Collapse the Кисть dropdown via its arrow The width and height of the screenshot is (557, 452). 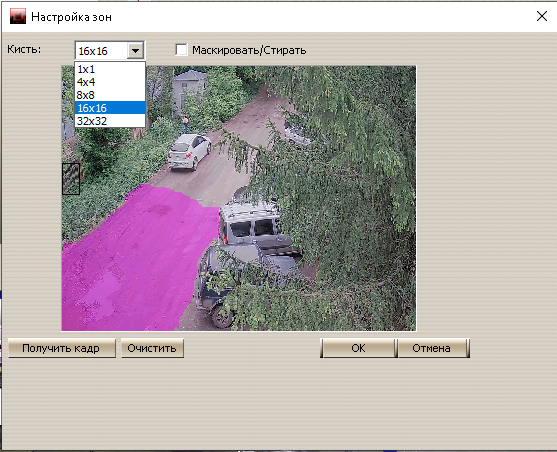click(135, 51)
